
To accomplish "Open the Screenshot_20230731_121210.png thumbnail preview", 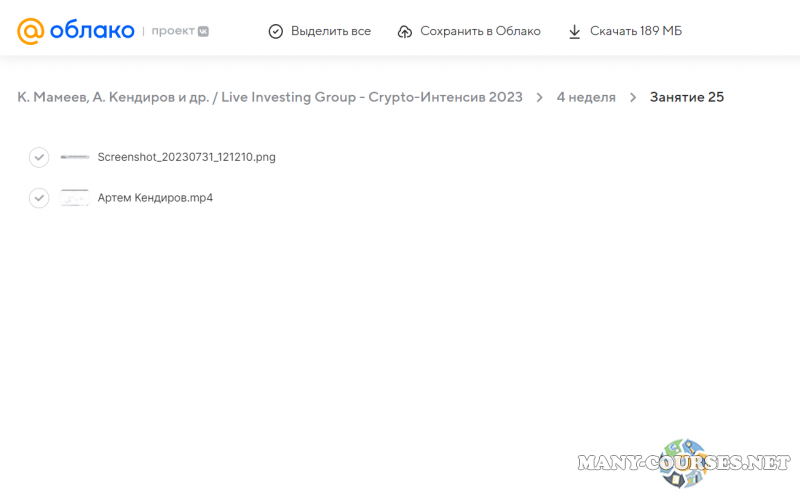I will point(75,157).
